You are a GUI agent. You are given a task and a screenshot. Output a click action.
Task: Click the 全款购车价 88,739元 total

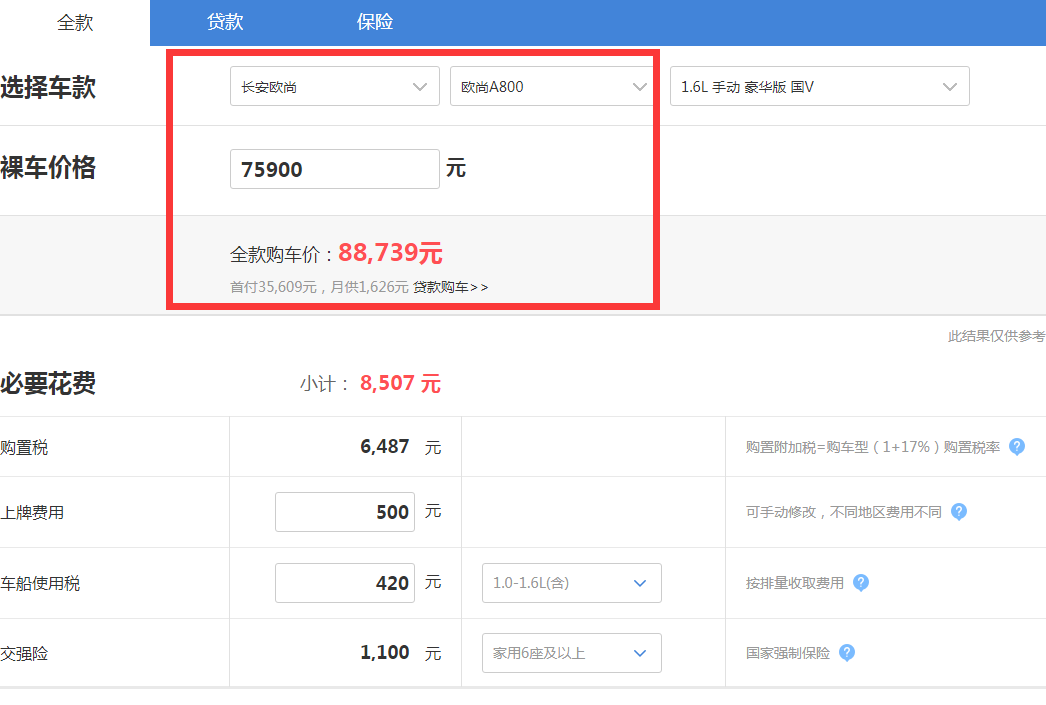[x=336, y=253]
